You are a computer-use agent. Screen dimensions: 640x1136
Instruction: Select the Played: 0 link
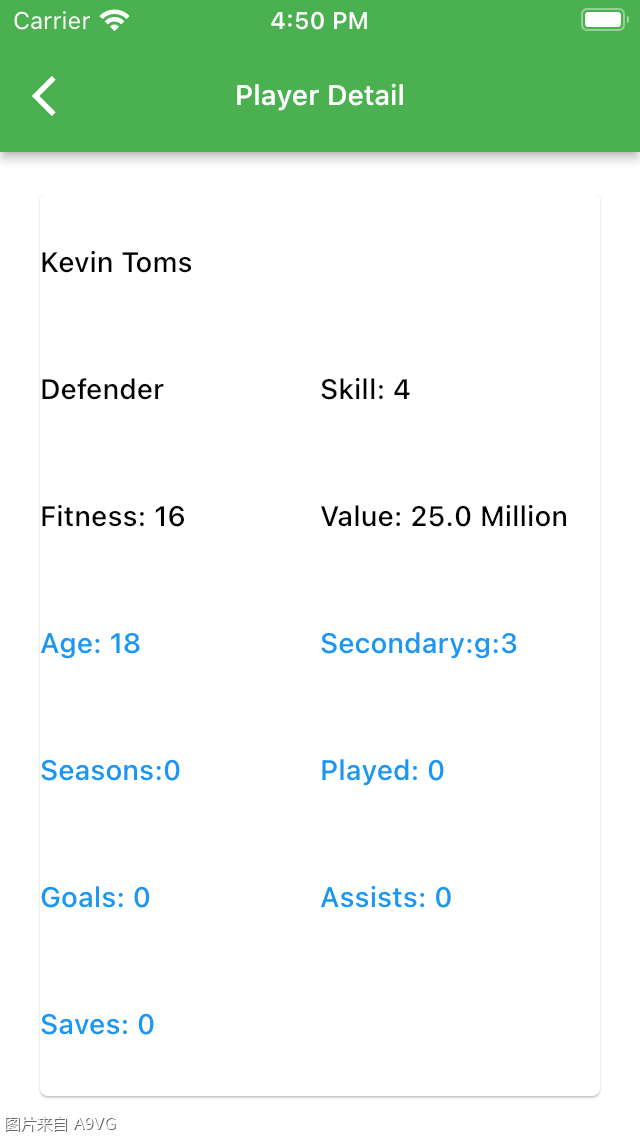[382, 771]
